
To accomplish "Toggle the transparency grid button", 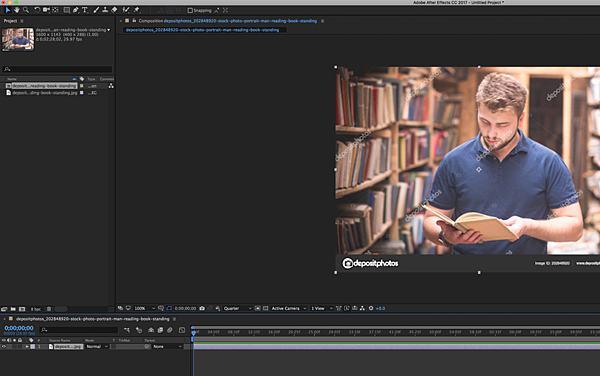I will tap(266, 308).
